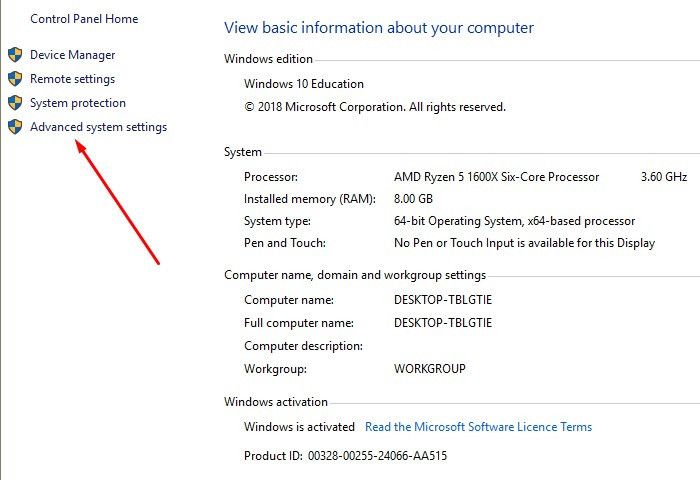This screenshot has height=480, width=700.
Task: Click the AMD Ryzen 5 processor text
Action: pos(496,177)
